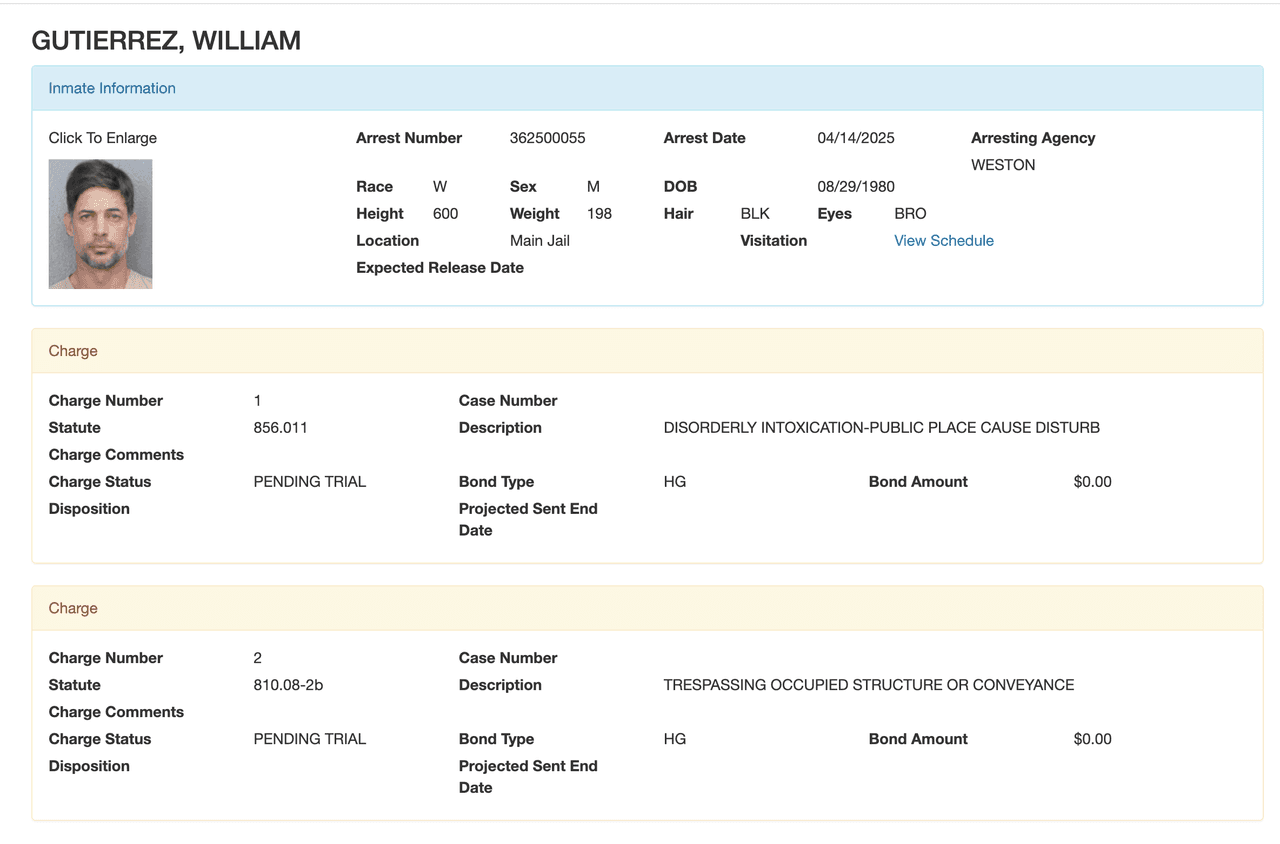Click the Arrest Number 362500055 value
The image size is (1280, 844).
pyautogui.click(x=547, y=137)
